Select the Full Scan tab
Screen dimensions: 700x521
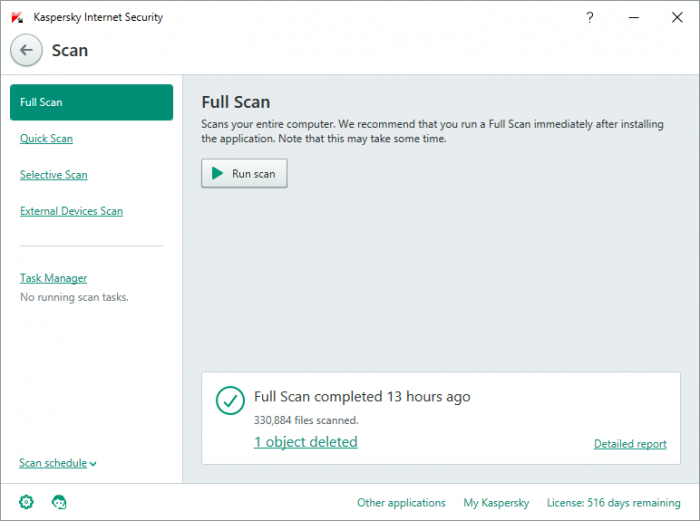pyautogui.click(x=91, y=102)
